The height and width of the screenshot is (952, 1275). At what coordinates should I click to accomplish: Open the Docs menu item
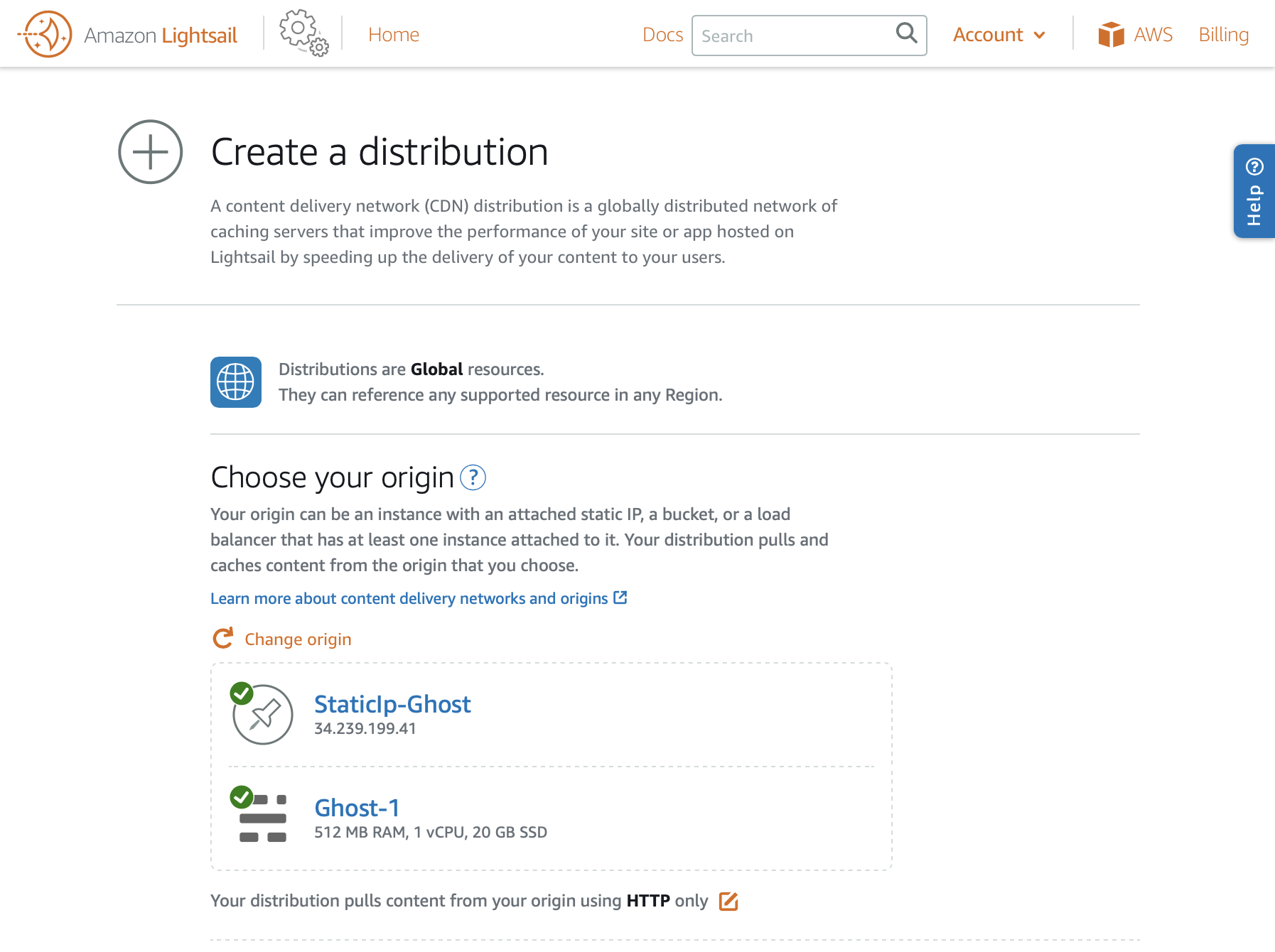662,34
